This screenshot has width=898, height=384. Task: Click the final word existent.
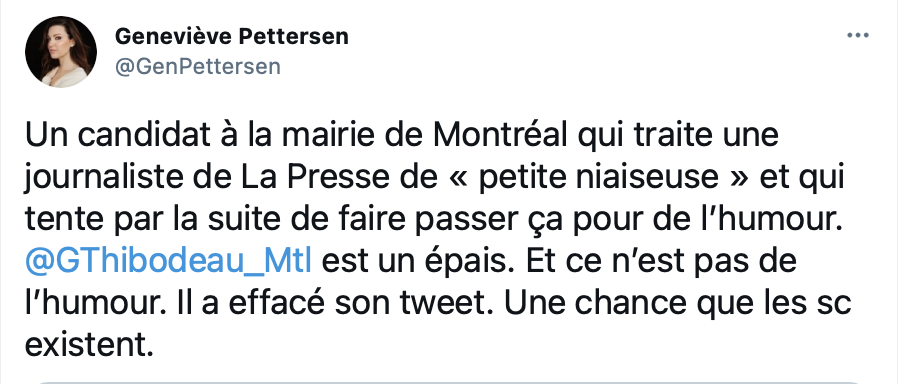coord(90,345)
